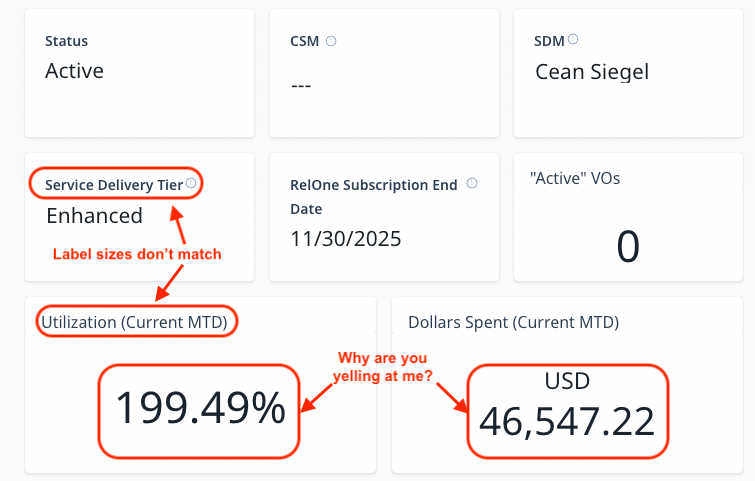This screenshot has width=755, height=481.
Task: Click the Active VOs count of 0
Action: tap(628, 246)
